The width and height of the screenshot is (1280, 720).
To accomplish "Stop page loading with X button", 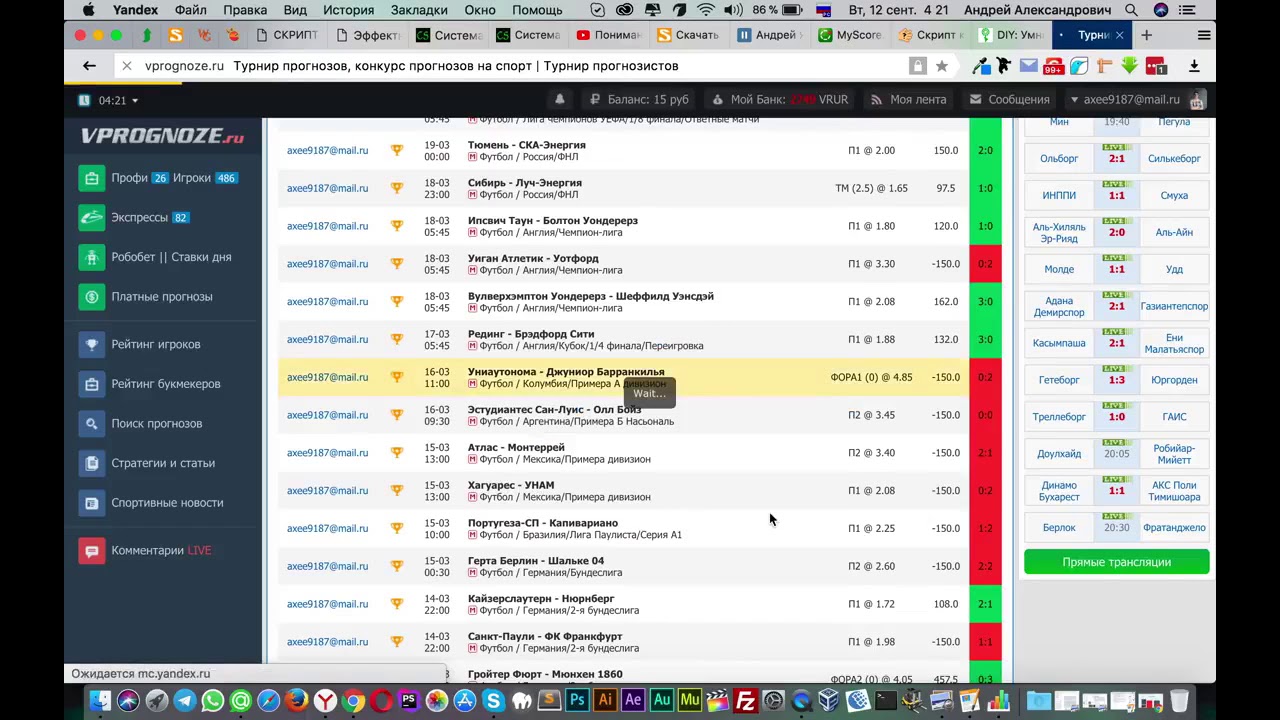I will [x=126, y=66].
